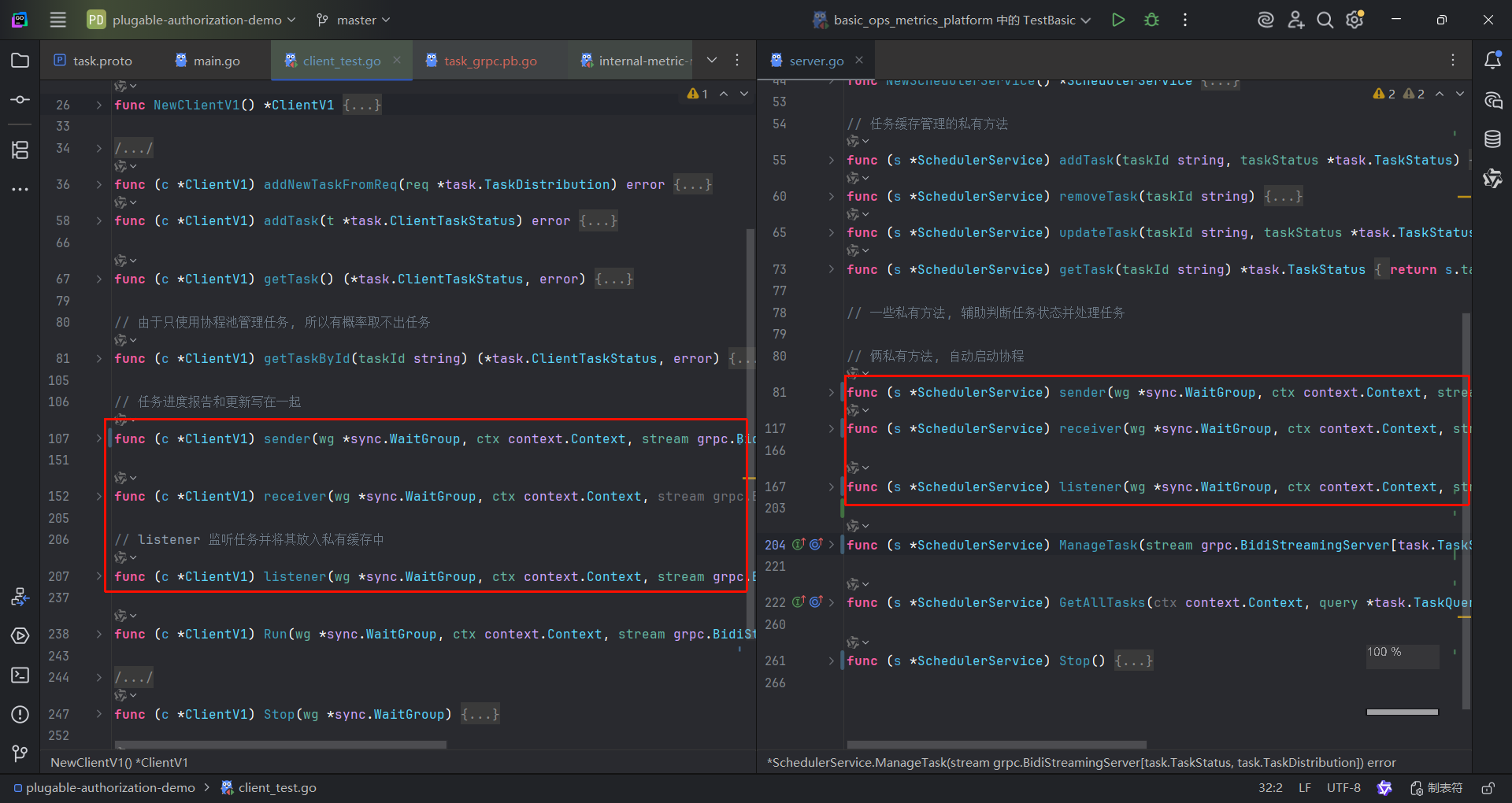
Task: Switch to the main.go tab
Action: (x=208, y=61)
